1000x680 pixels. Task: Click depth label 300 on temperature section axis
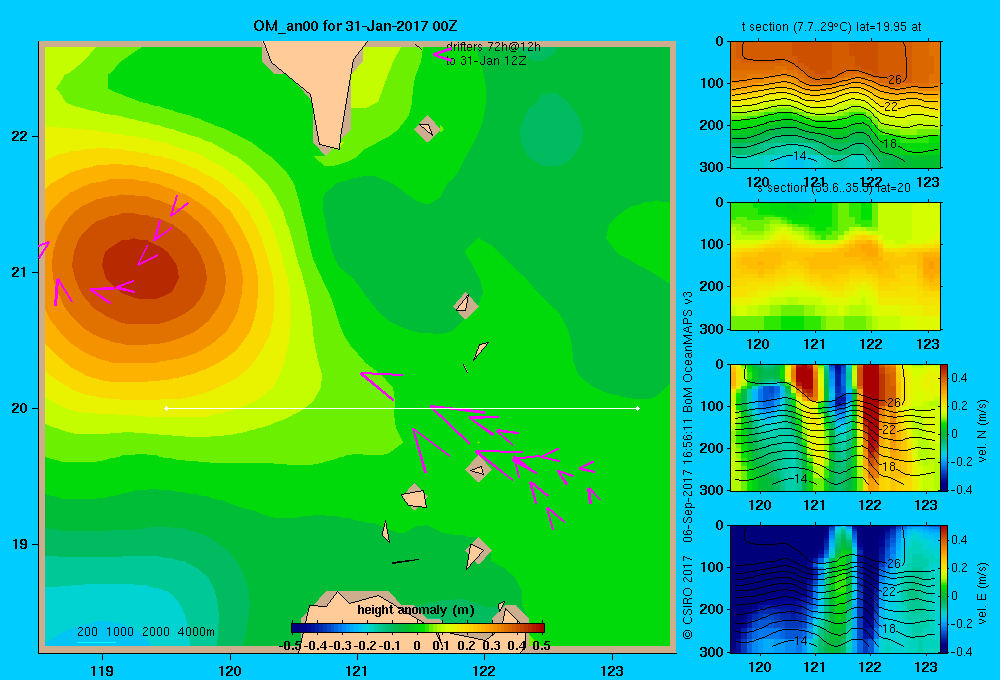711,167
